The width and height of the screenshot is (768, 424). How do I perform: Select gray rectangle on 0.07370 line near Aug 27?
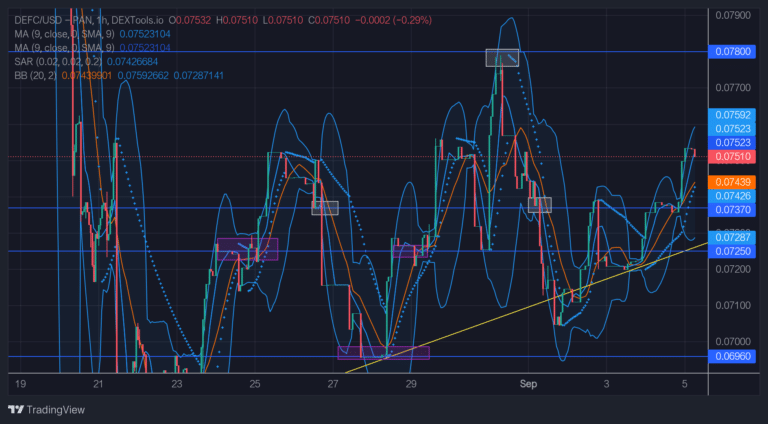[325, 208]
